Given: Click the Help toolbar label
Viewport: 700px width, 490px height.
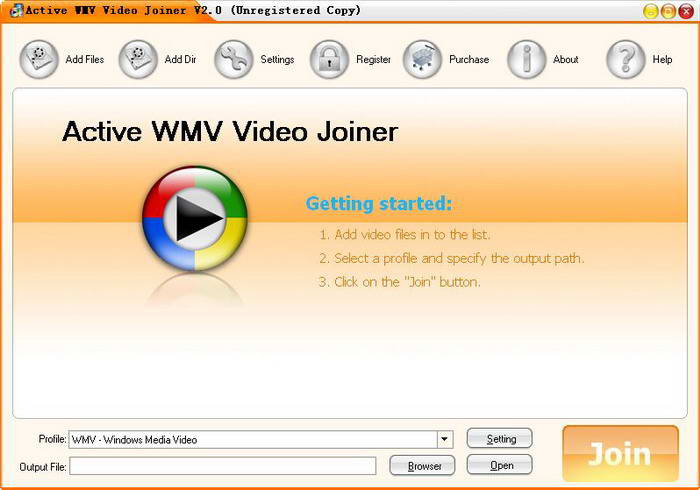Looking at the screenshot, I should click(x=662, y=59).
